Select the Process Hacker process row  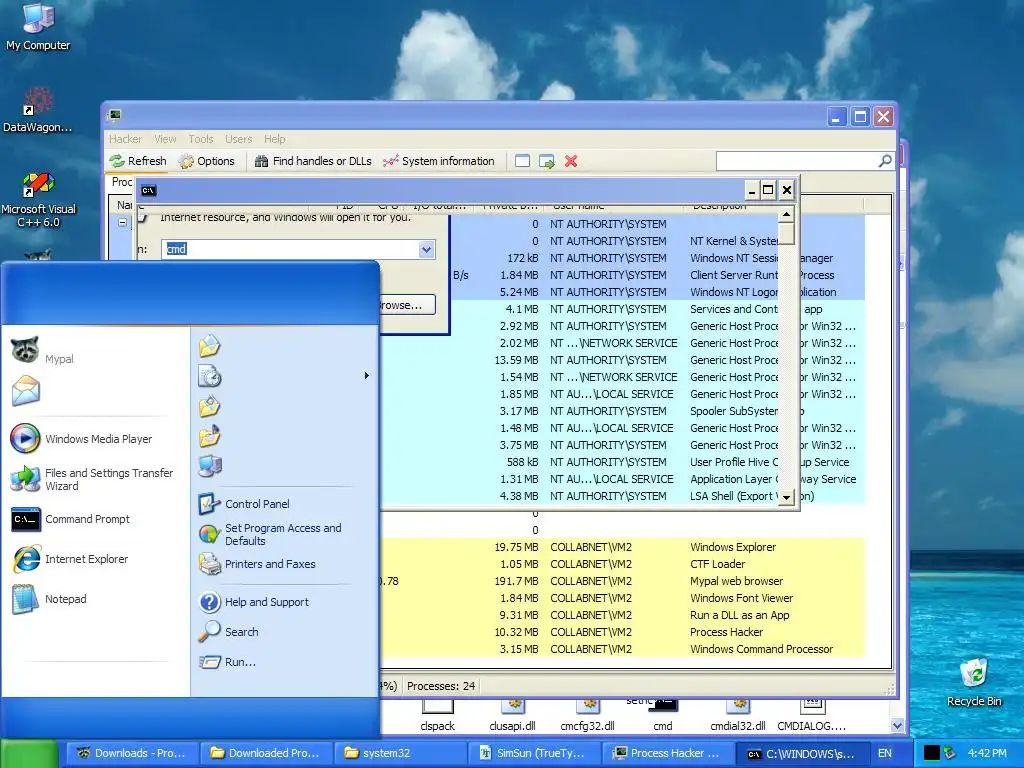624,632
